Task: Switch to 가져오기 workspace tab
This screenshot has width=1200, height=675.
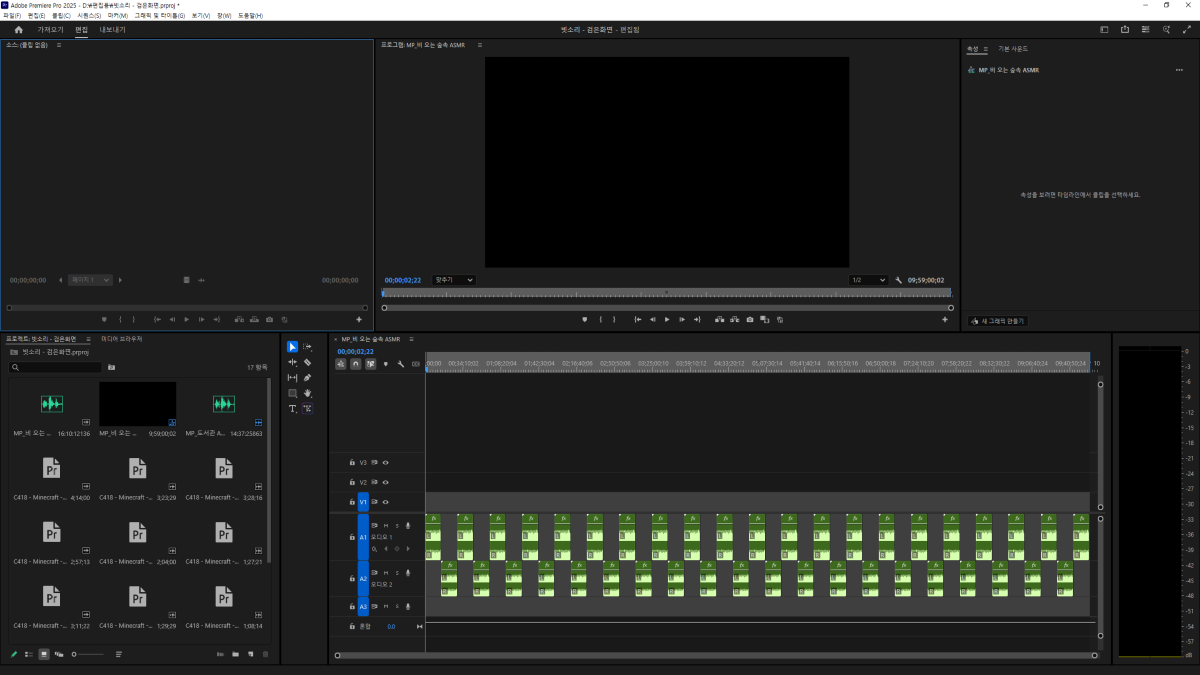Action: pyautogui.click(x=50, y=30)
